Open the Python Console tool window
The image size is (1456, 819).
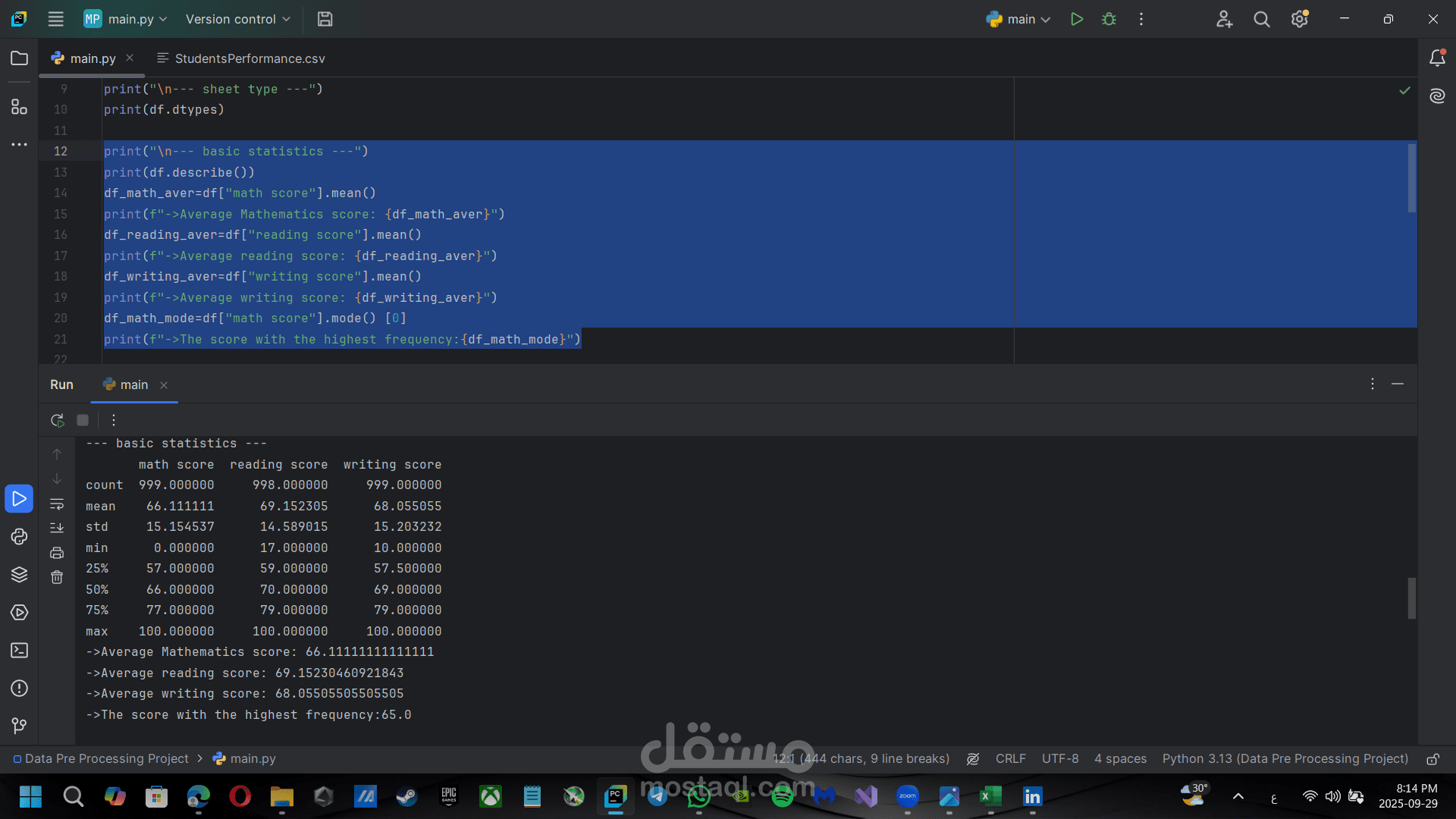click(19, 537)
